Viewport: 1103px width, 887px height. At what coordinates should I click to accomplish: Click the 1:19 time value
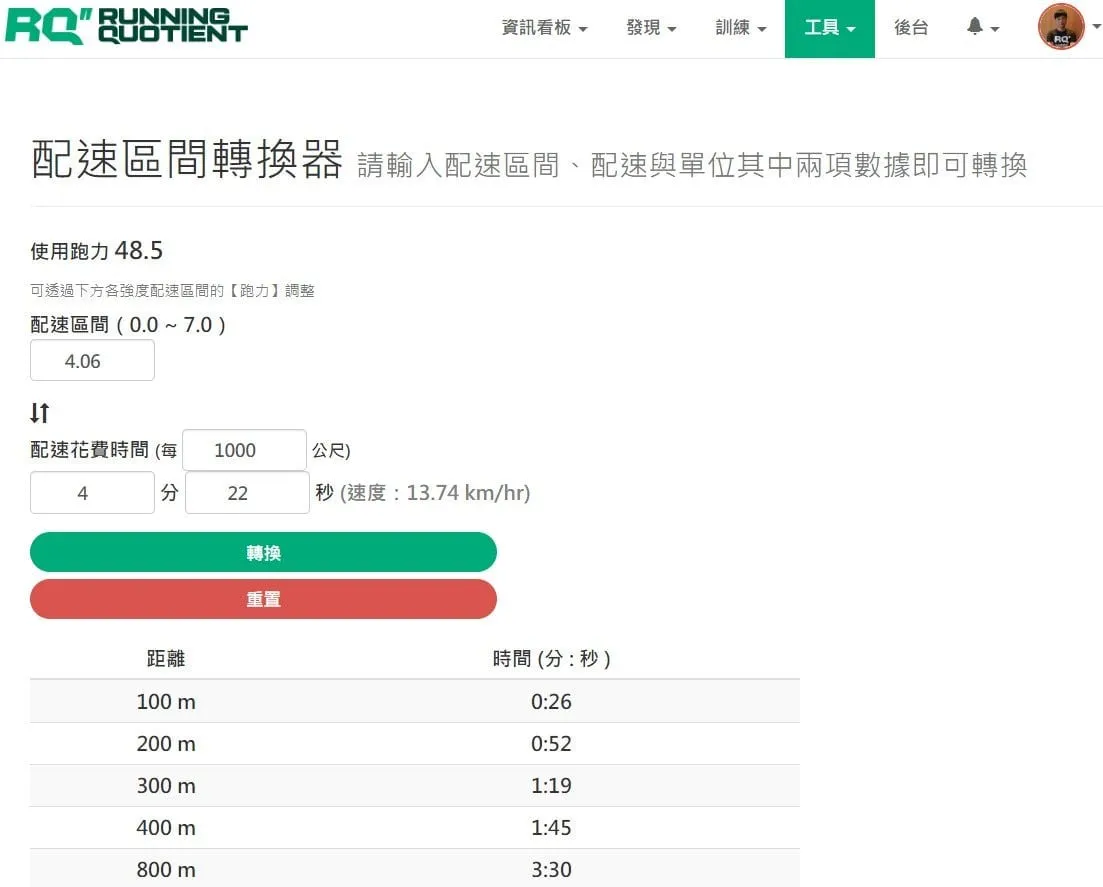[x=551, y=786]
